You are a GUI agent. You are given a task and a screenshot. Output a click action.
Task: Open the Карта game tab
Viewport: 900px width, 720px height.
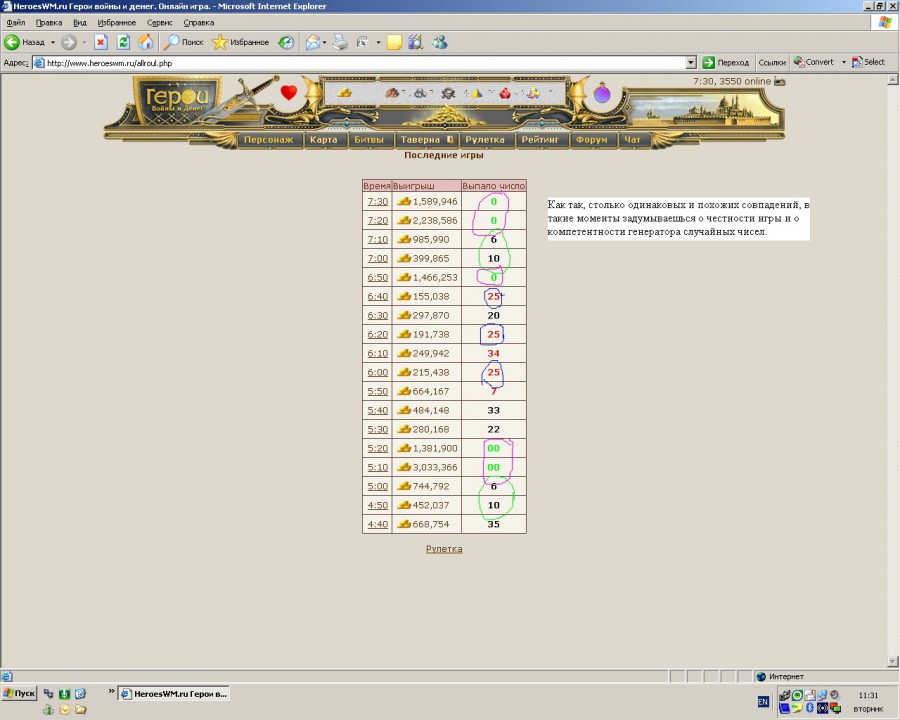click(x=324, y=140)
